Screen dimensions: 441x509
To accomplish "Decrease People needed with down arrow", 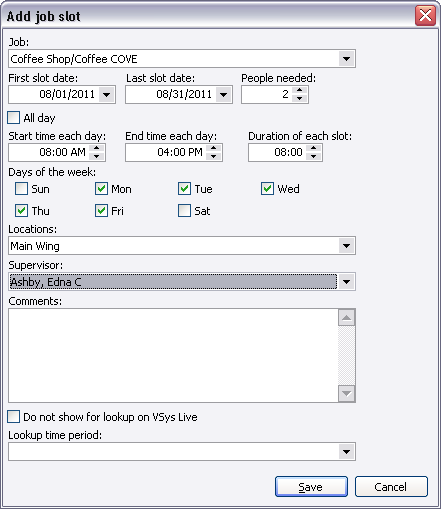I will 300,98.
